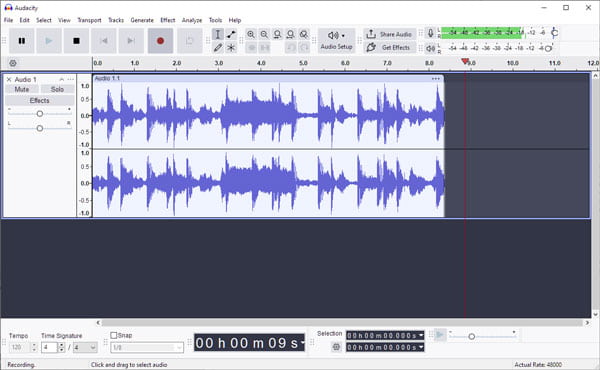Open the Select menu
The width and height of the screenshot is (600, 370).
(x=44, y=20)
